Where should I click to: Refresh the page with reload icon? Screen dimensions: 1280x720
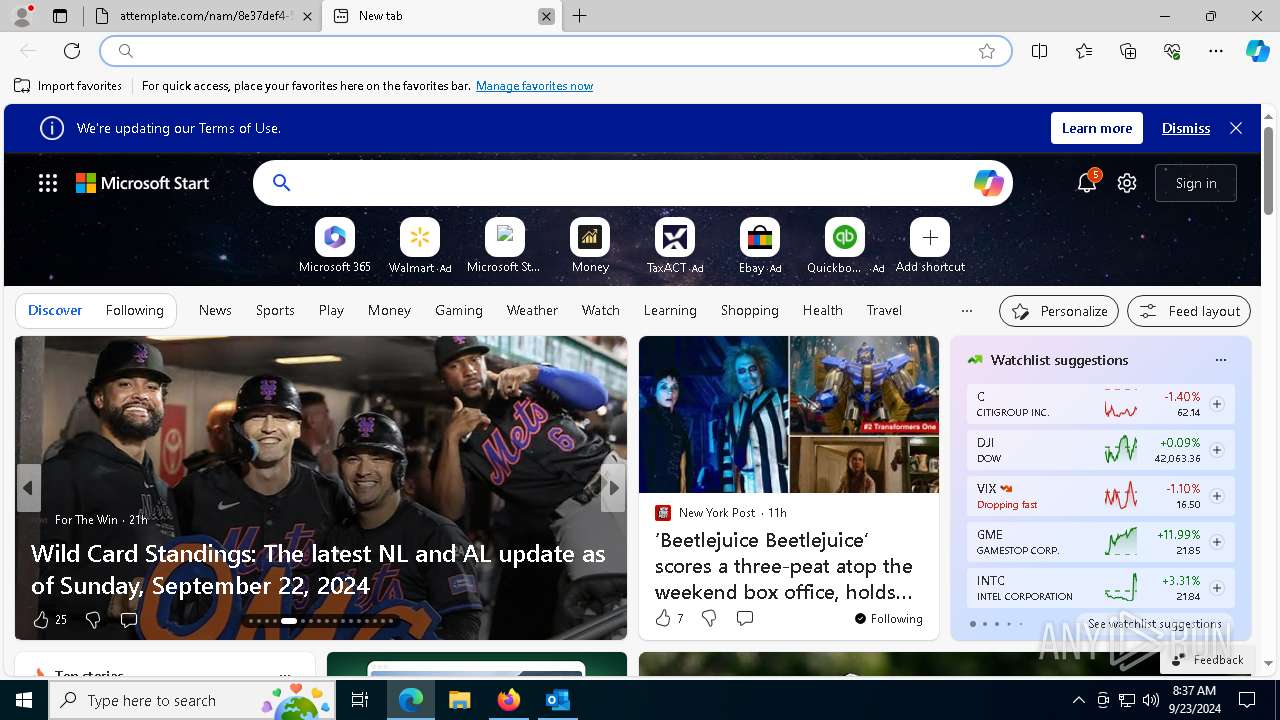(72, 51)
